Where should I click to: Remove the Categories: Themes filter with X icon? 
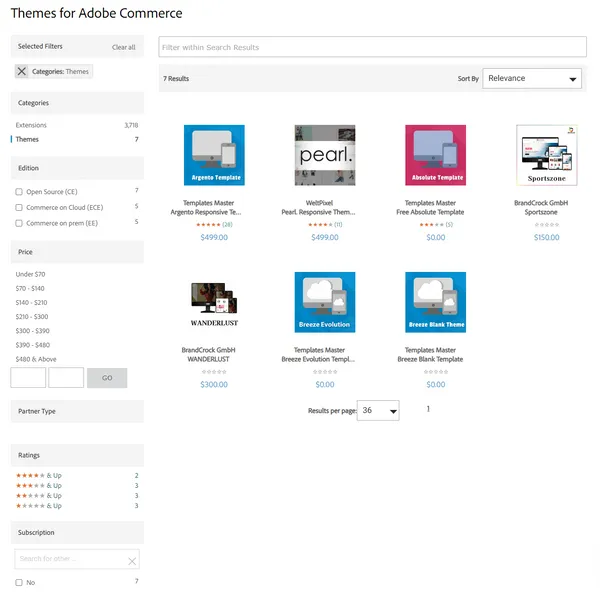22,71
